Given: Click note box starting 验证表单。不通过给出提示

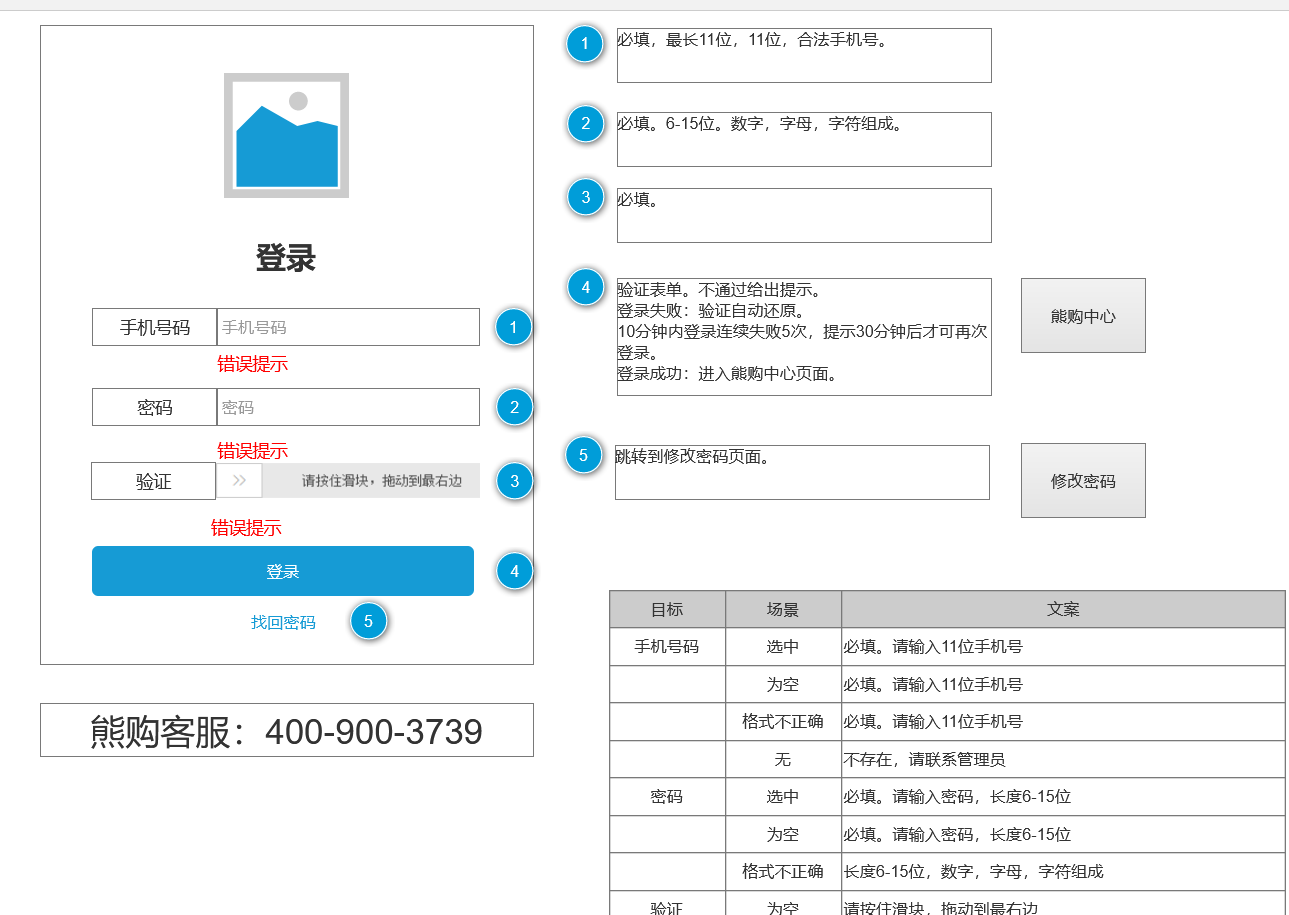Looking at the screenshot, I should [x=804, y=337].
